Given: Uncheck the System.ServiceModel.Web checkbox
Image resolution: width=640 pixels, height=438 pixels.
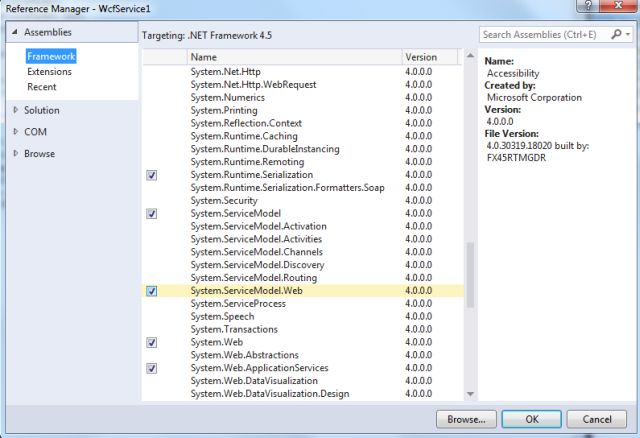Looking at the screenshot, I should pyautogui.click(x=151, y=291).
